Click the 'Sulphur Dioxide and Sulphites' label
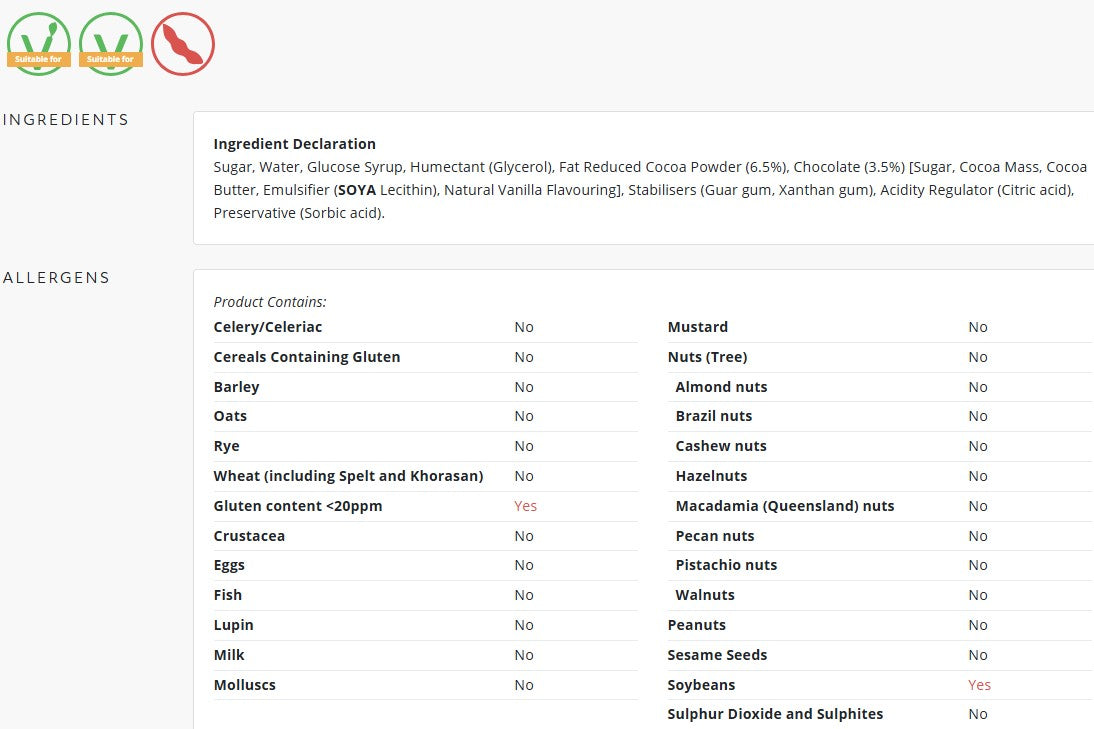 point(775,714)
